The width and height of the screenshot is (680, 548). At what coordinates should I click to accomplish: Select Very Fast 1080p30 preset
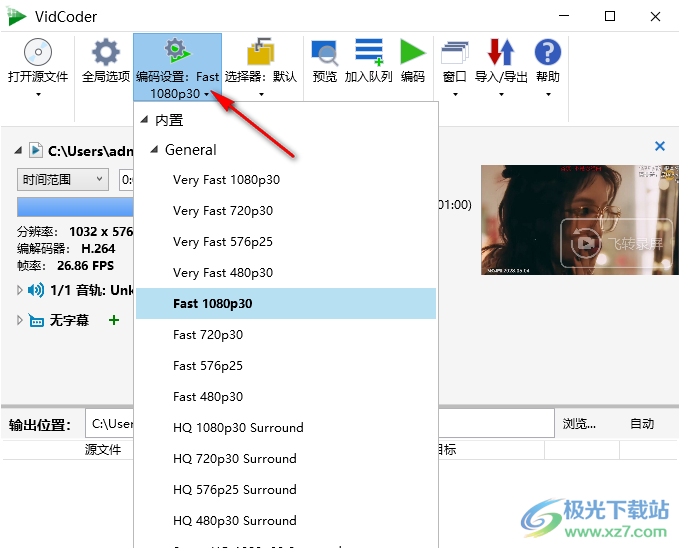[286, 179]
